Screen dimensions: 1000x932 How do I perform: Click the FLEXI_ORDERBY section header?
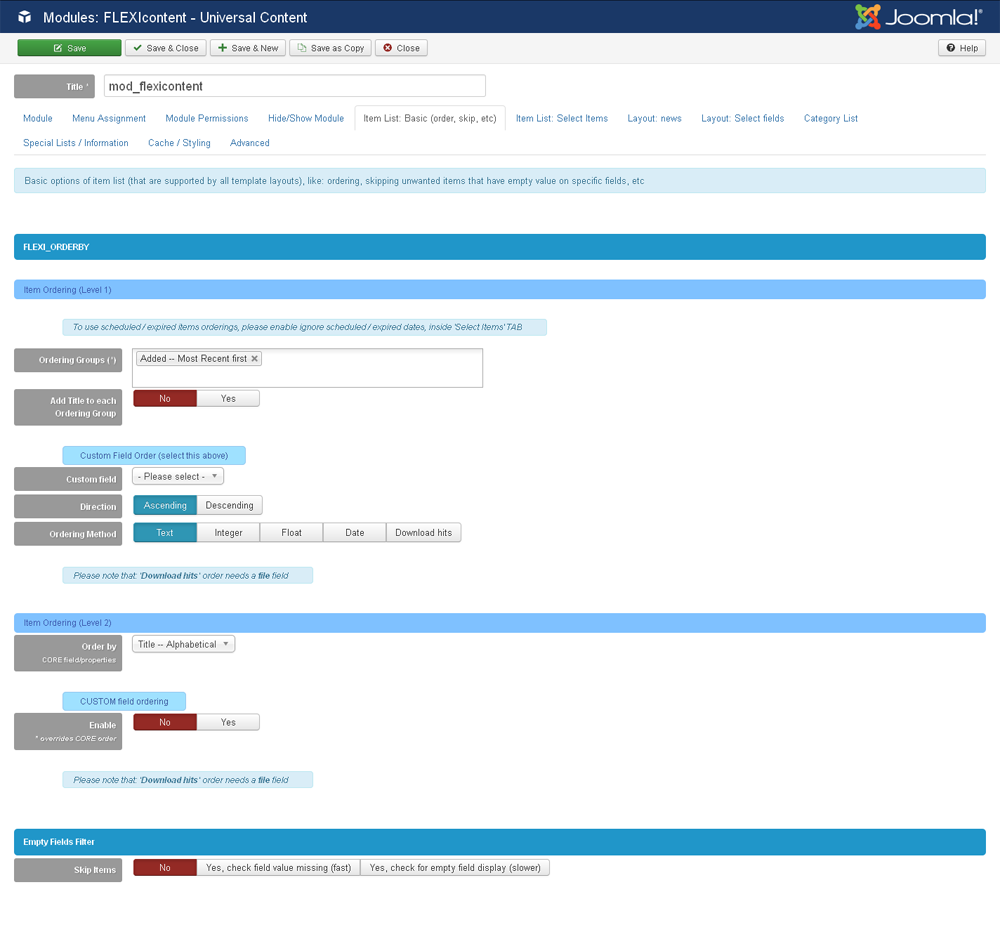tap(500, 247)
